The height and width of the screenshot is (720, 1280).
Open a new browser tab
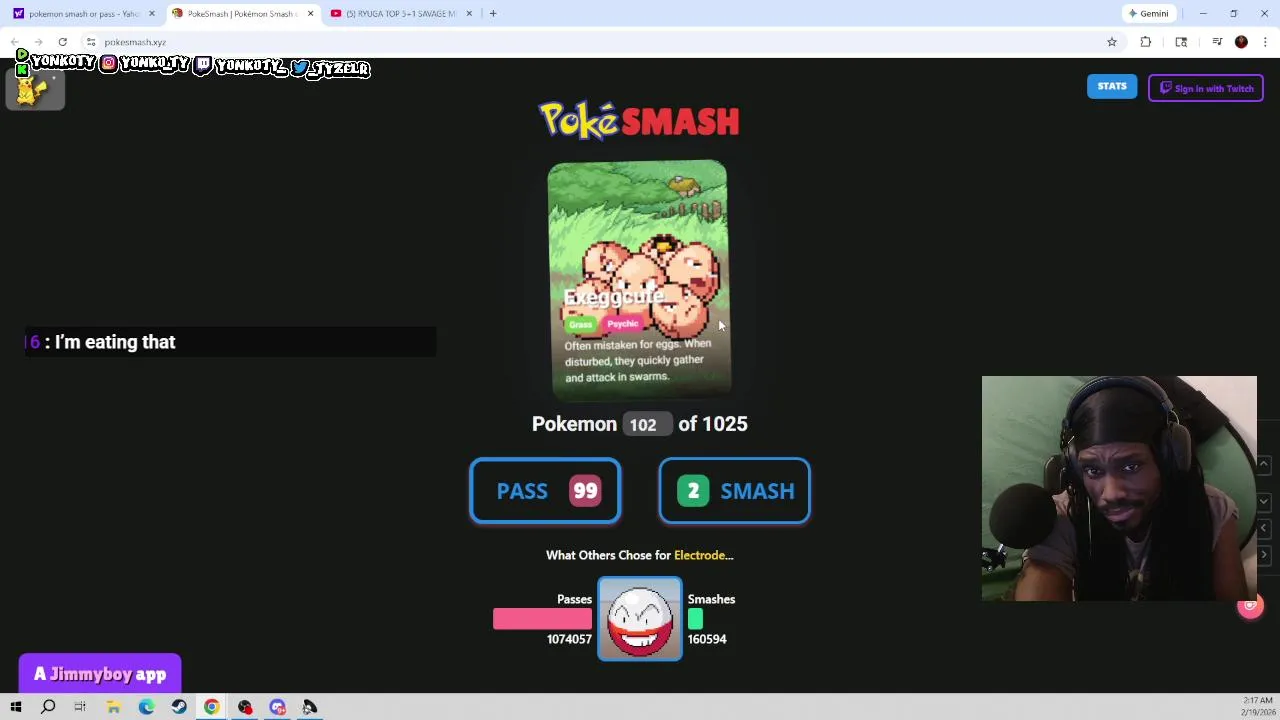(493, 13)
